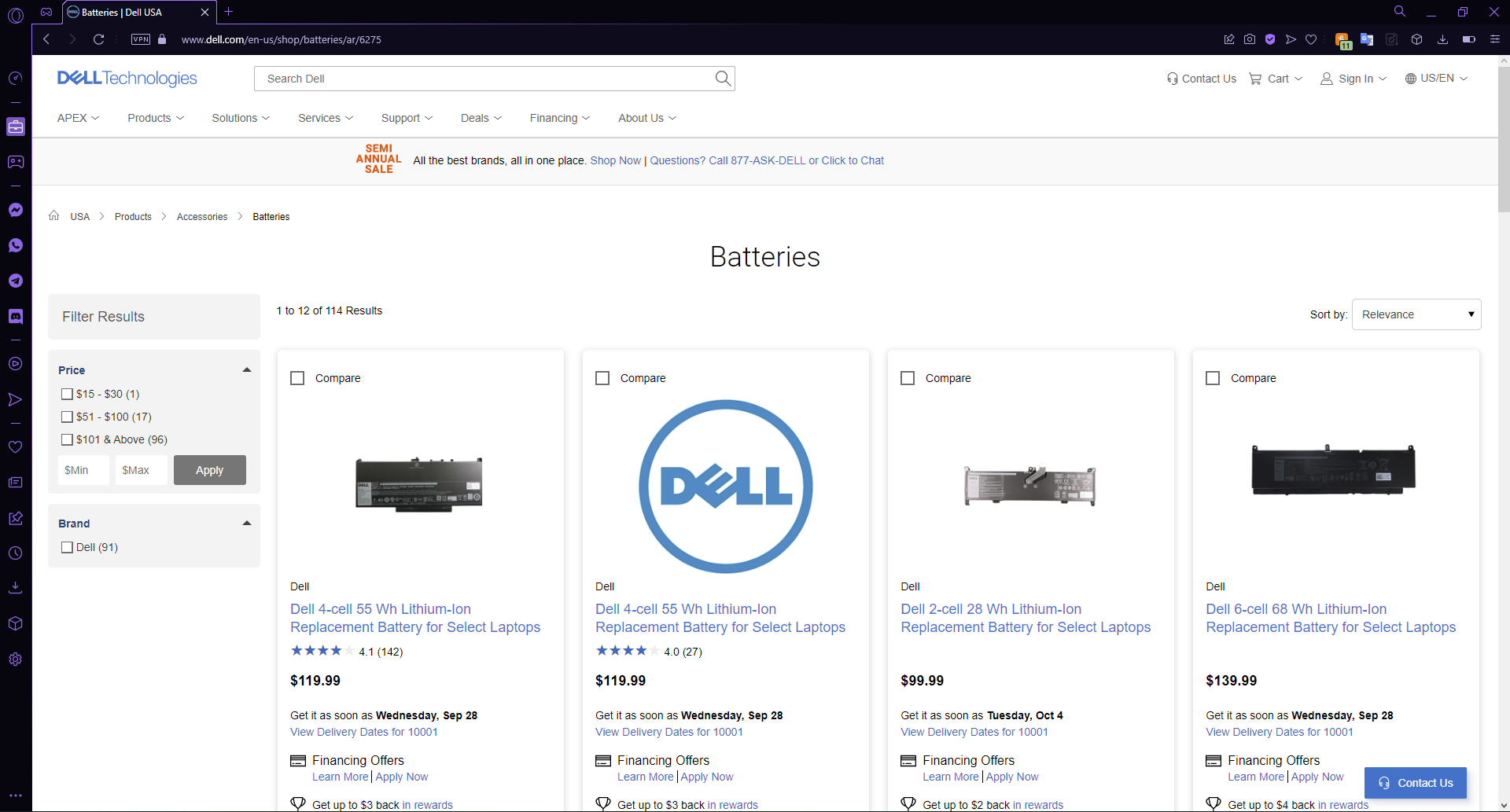The image size is (1510, 812).
Task: Click the 4.1 star rating on first battery
Action: point(347,651)
